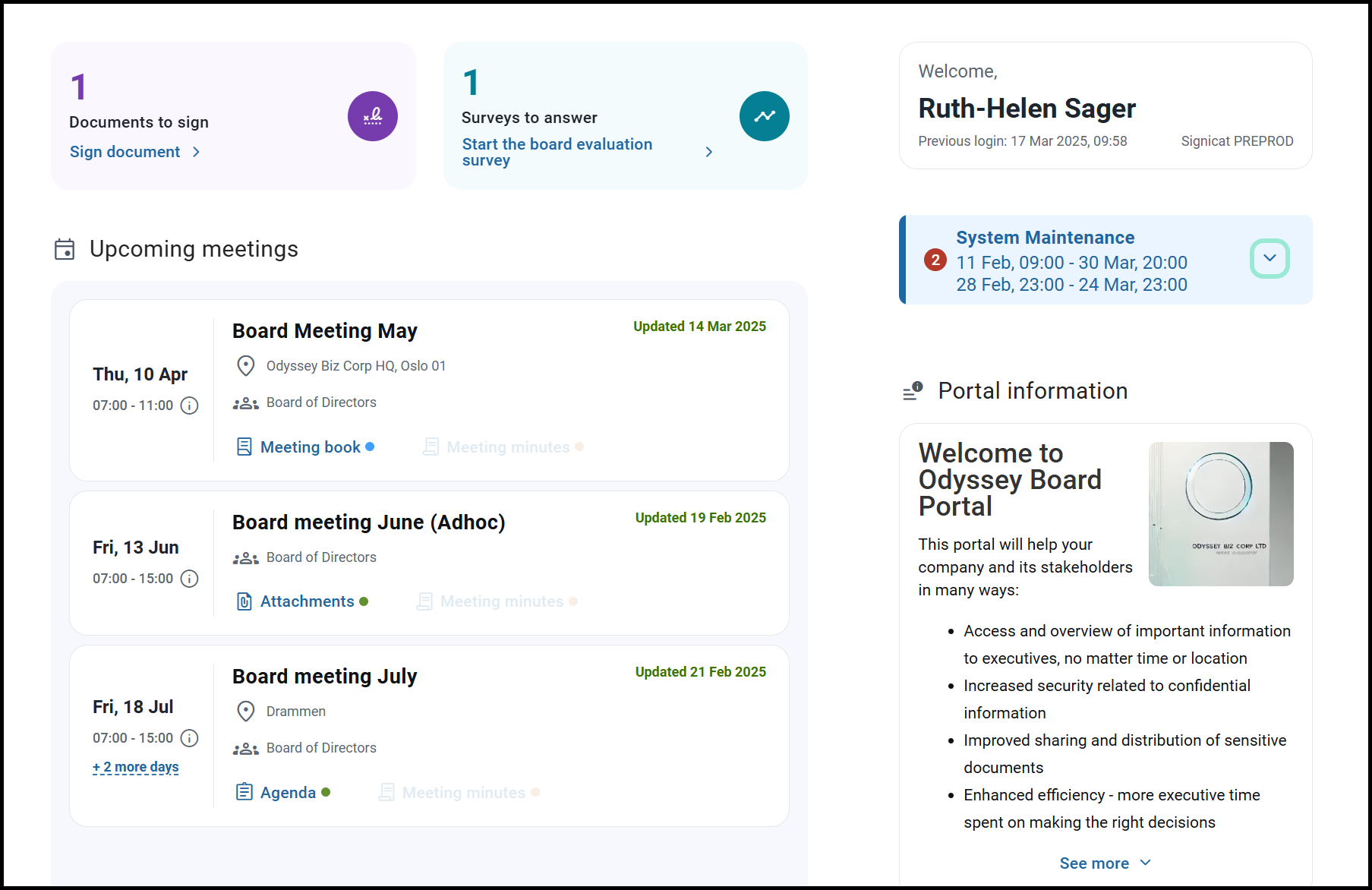The width and height of the screenshot is (1372, 890).
Task: Open the Board meeting June (Adhoc) entry
Action: (x=368, y=522)
